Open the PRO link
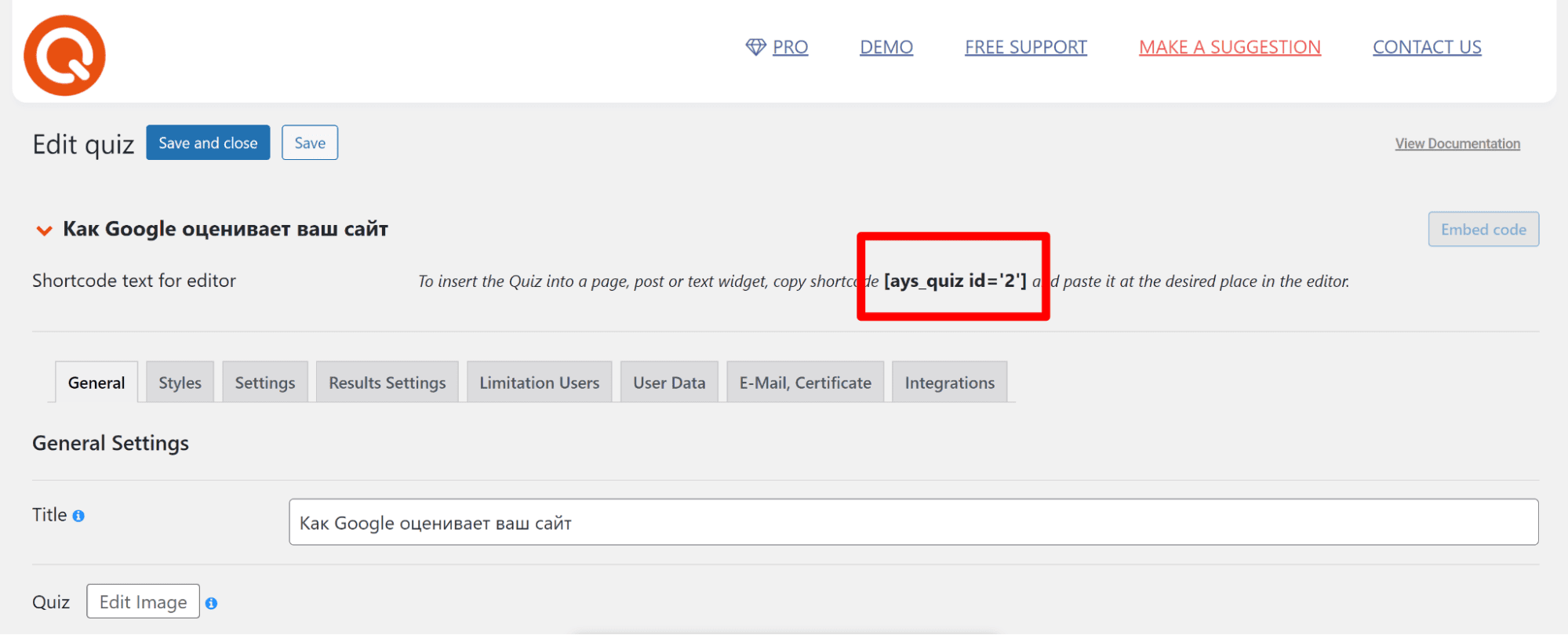Image resolution: width=1568 pixels, height=635 pixels. (x=790, y=47)
